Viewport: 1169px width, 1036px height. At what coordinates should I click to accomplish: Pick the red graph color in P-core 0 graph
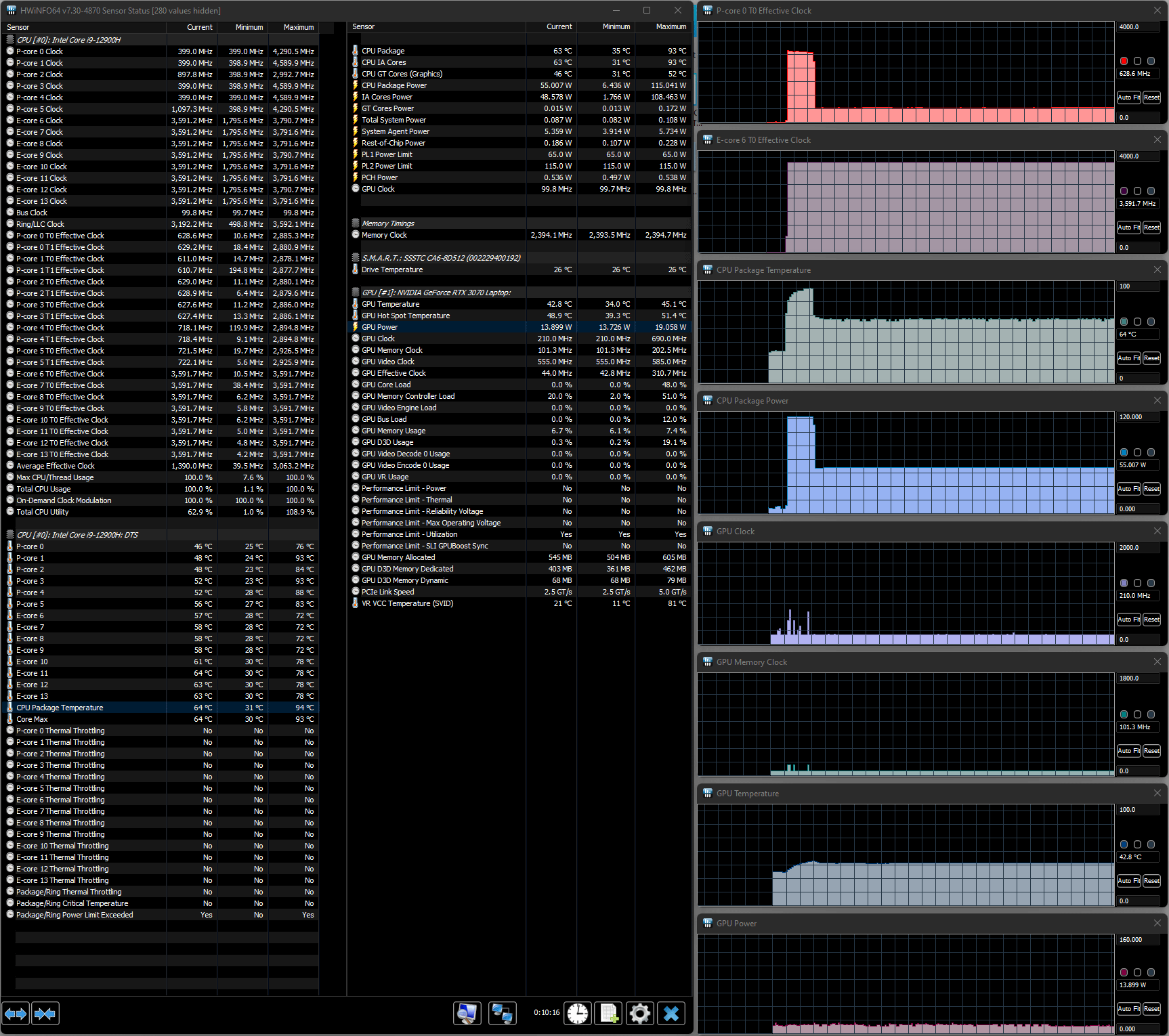click(x=1124, y=61)
